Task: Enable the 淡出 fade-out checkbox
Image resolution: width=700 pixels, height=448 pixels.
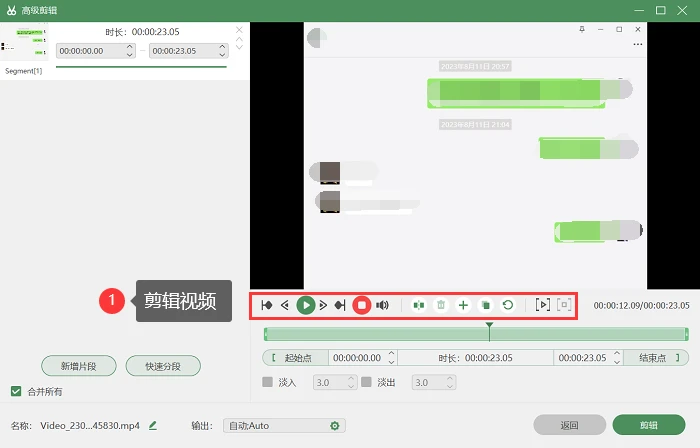Action: point(366,382)
